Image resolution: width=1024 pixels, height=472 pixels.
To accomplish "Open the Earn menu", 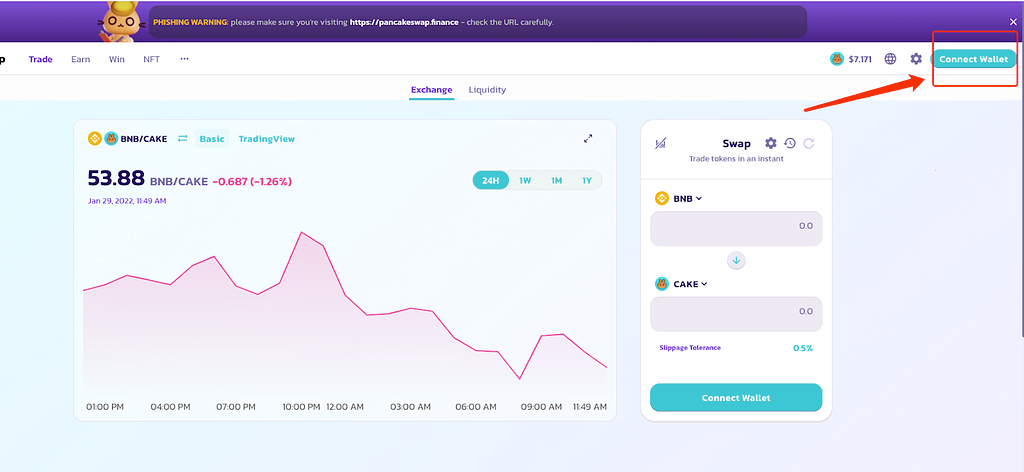I will pyautogui.click(x=80, y=59).
